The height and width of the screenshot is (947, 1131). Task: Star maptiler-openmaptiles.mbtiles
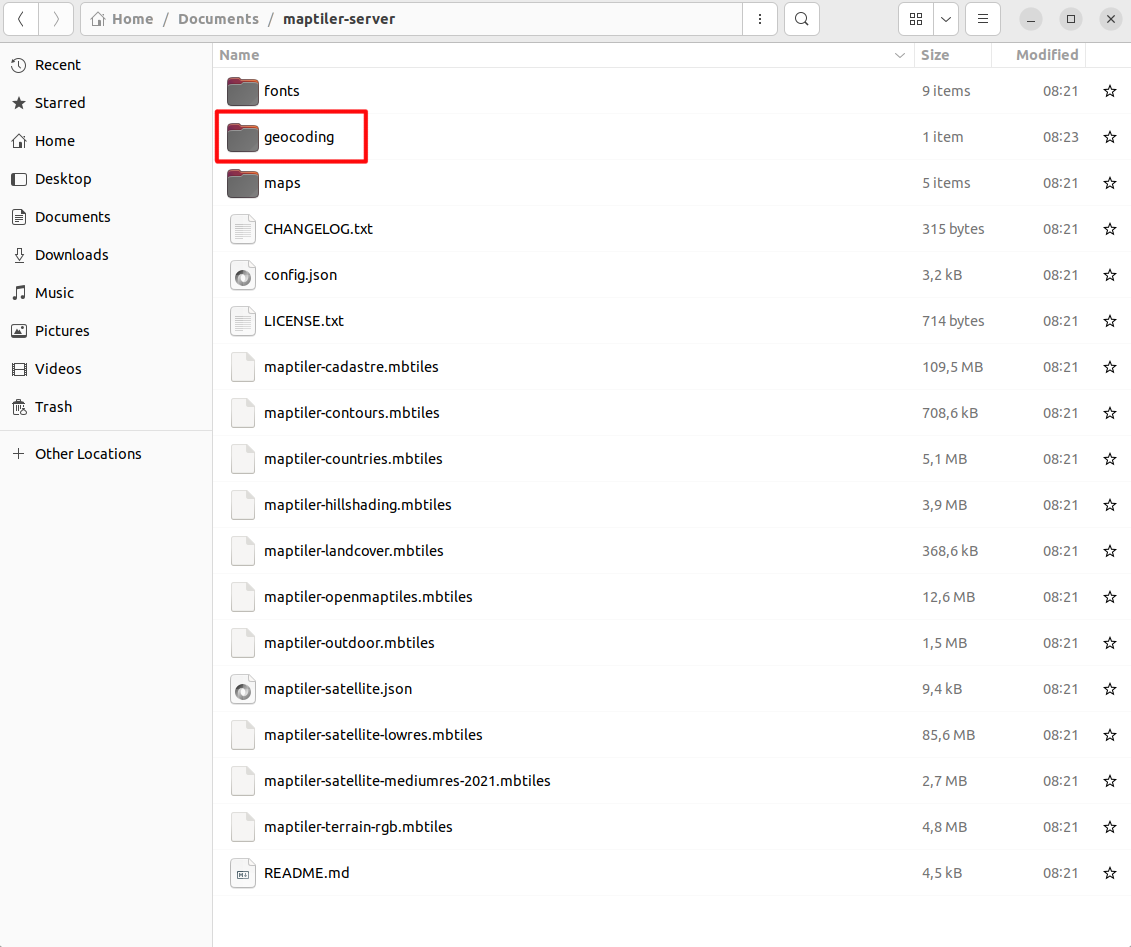(1109, 597)
